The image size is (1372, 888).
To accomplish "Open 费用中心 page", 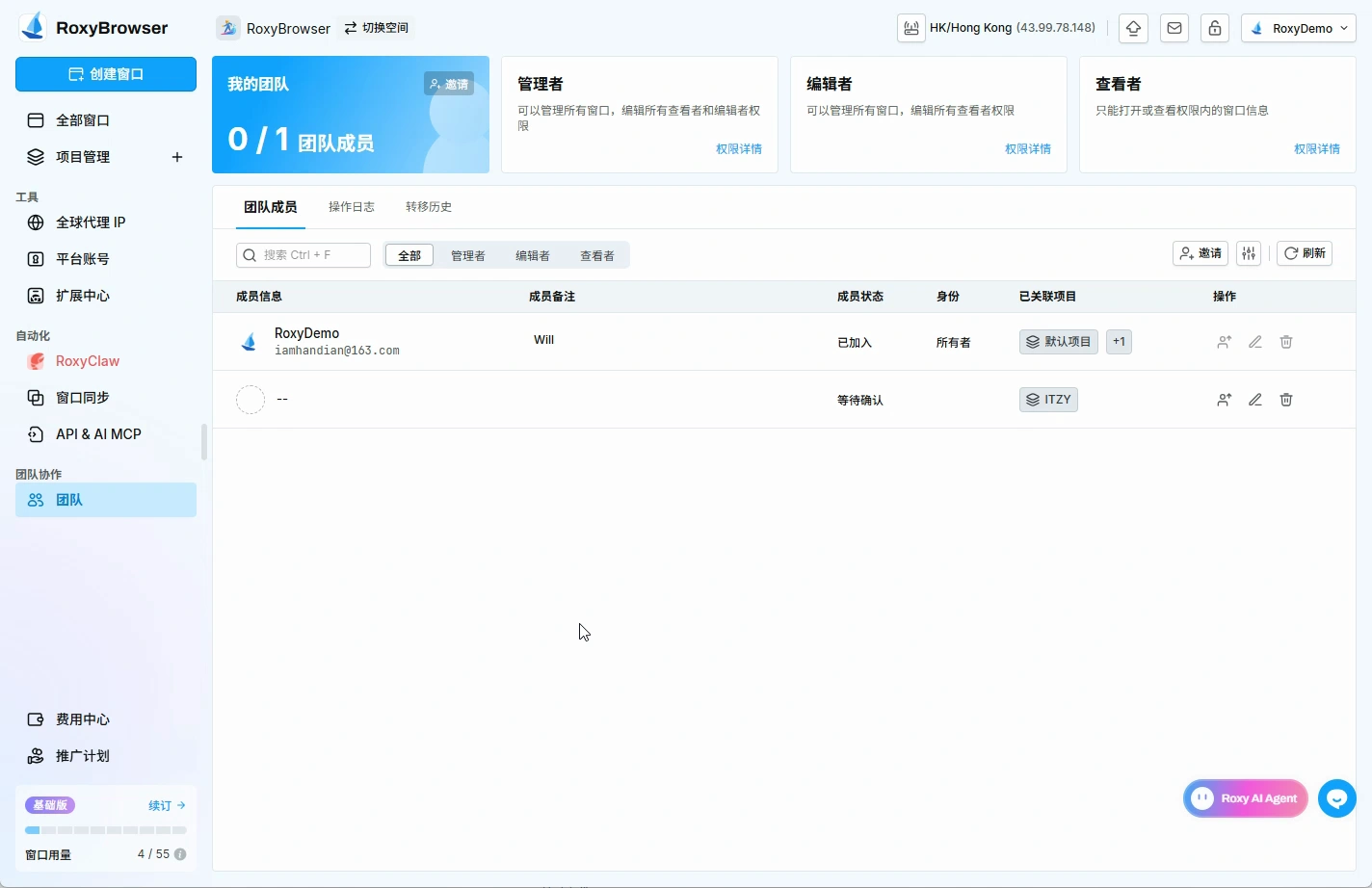I will tap(106, 719).
